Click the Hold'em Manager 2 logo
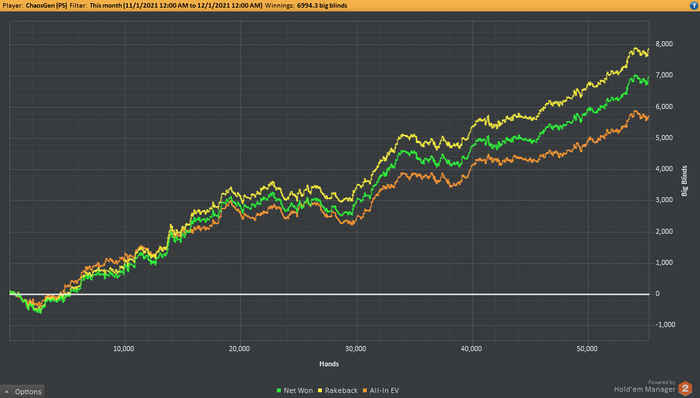Image resolution: width=700 pixels, height=398 pixels. pos(685,388)
